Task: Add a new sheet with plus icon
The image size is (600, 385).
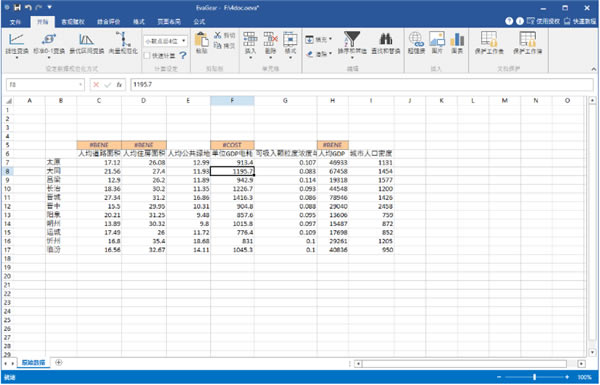Action: 59,362
